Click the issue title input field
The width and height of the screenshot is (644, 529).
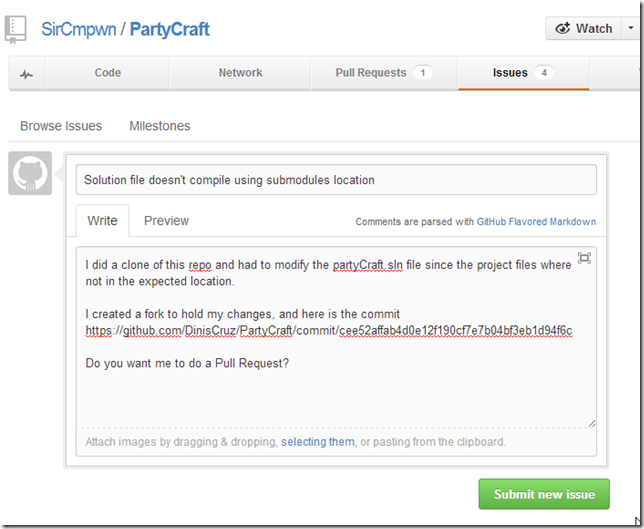click(x=336, y=180)
